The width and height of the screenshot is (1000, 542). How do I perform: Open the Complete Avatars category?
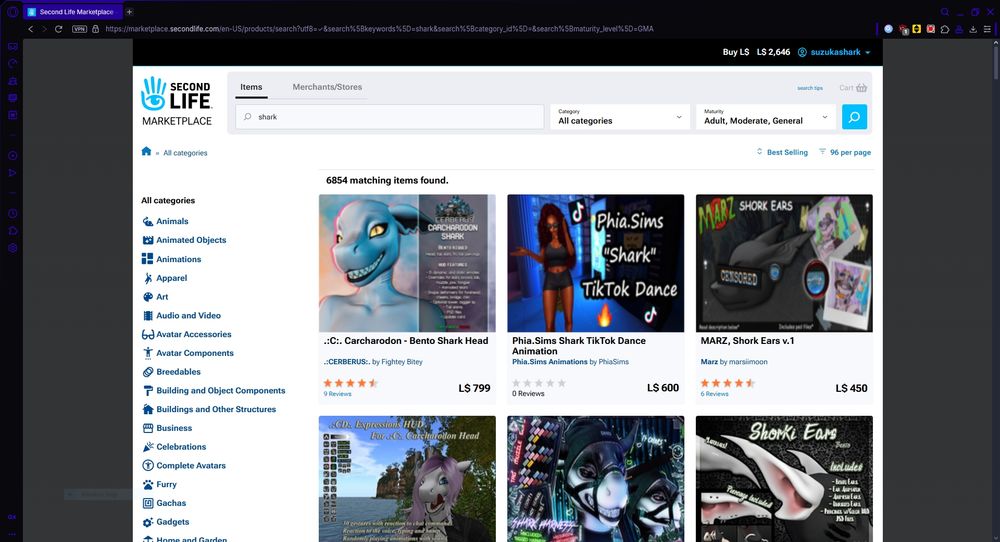pyautogui.click(x=191, y=465)
